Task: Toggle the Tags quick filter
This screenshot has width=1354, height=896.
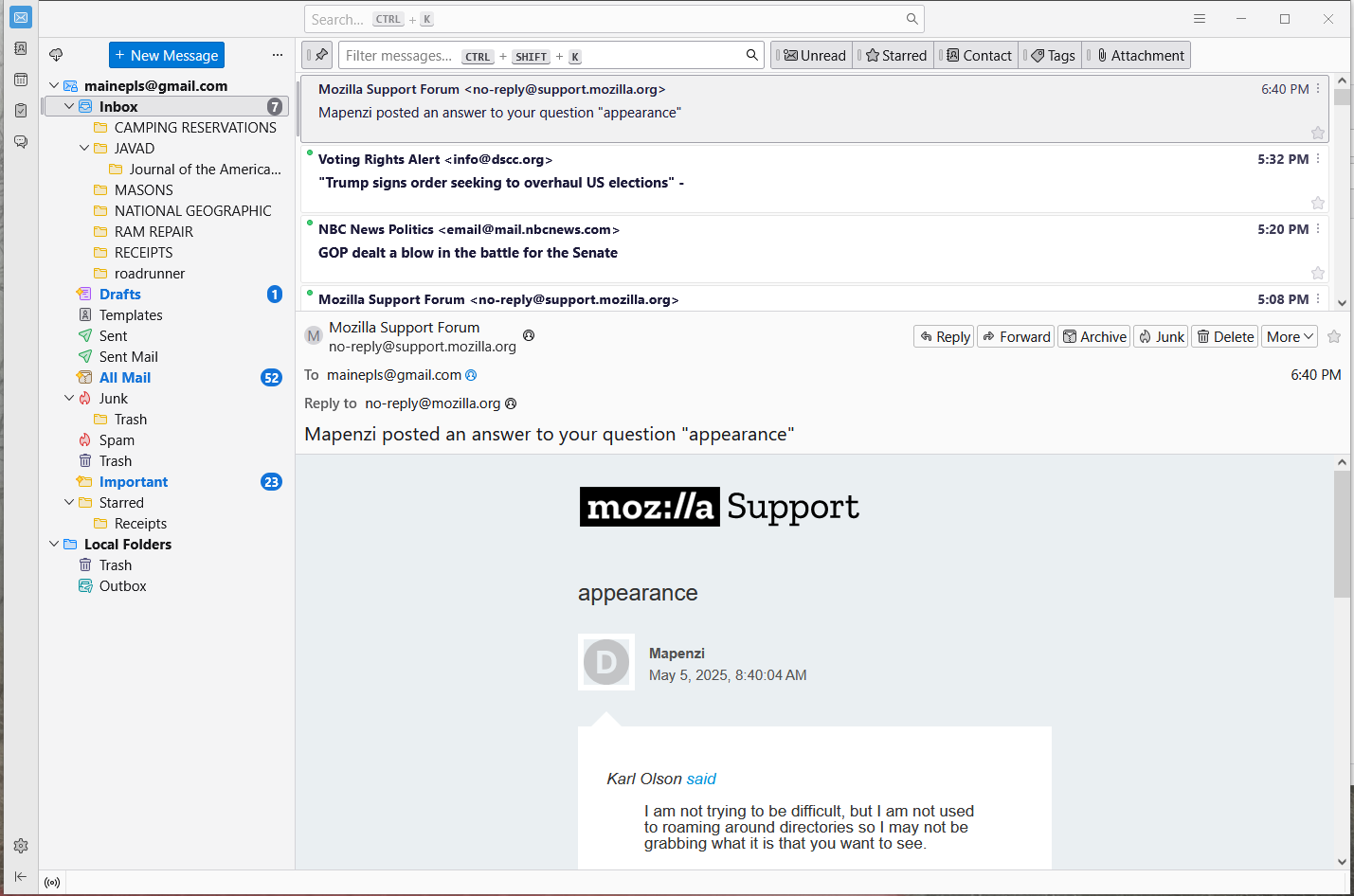Action: point(1051,55)
